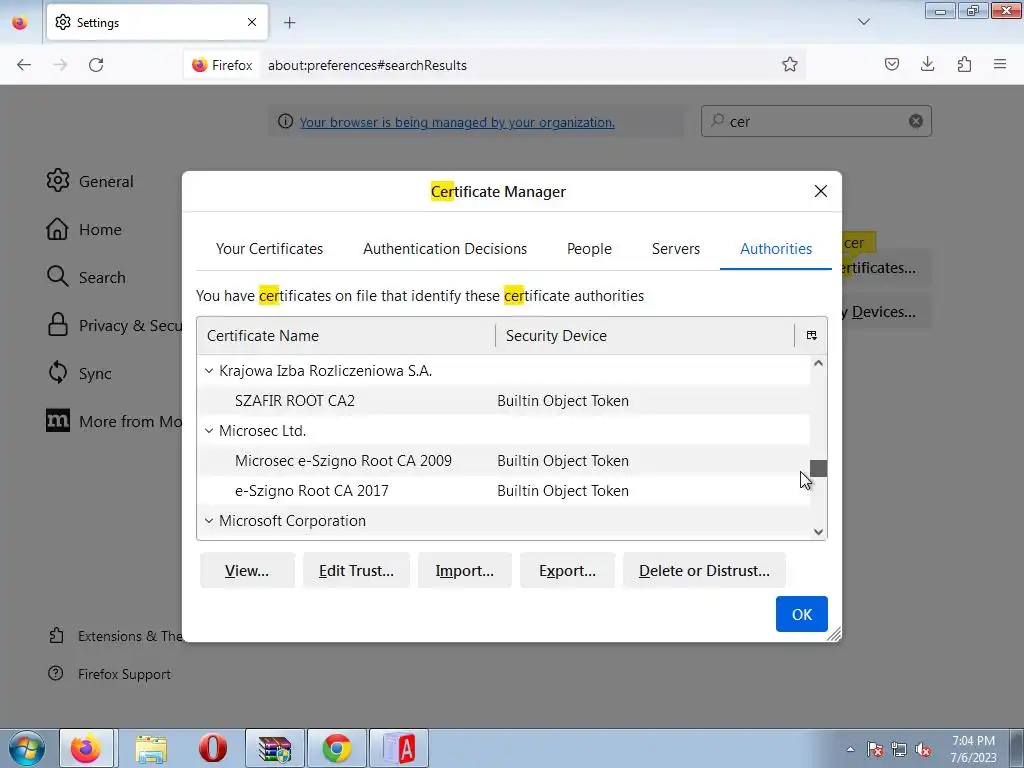Open Firefox Support link
1024x768 pixels.
[x=109, y=674]
